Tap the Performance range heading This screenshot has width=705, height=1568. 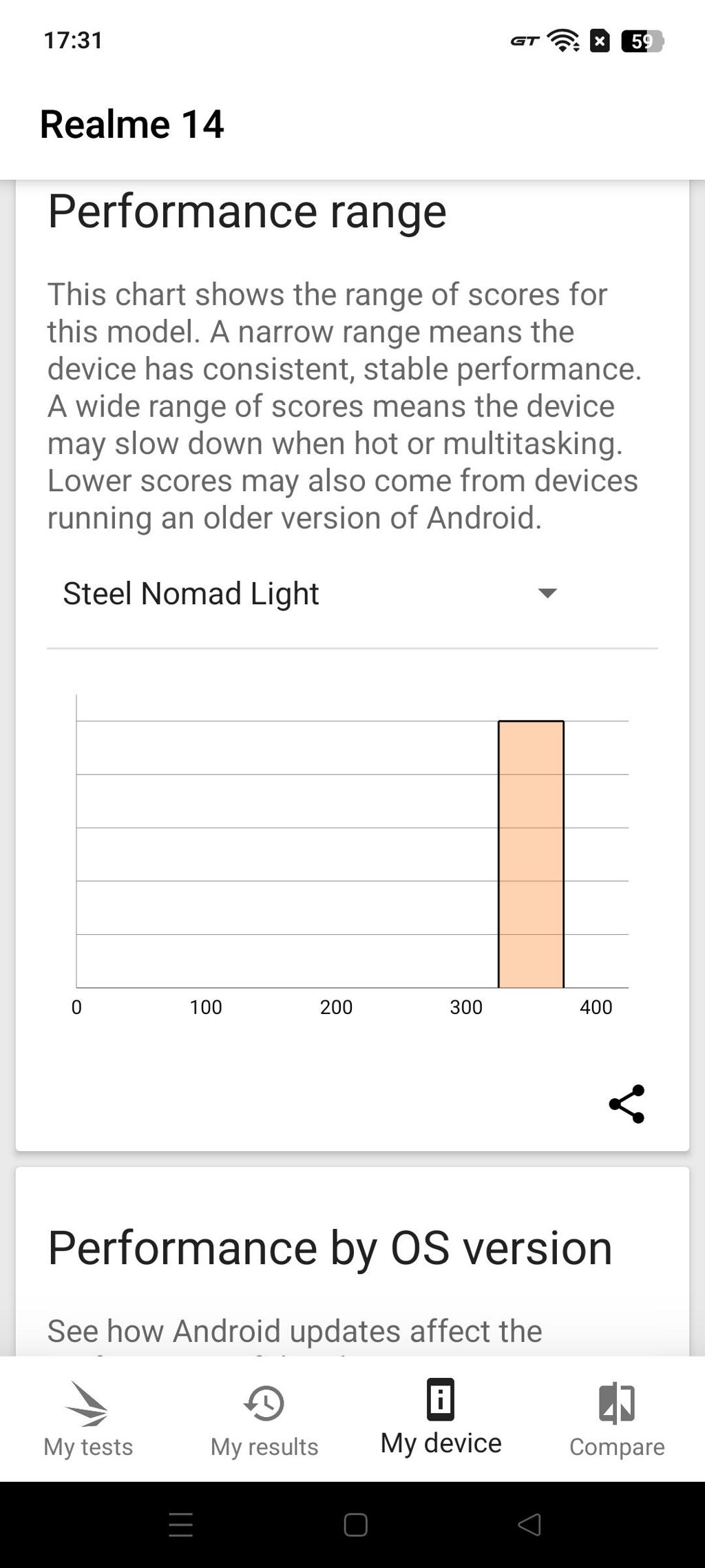246,211
